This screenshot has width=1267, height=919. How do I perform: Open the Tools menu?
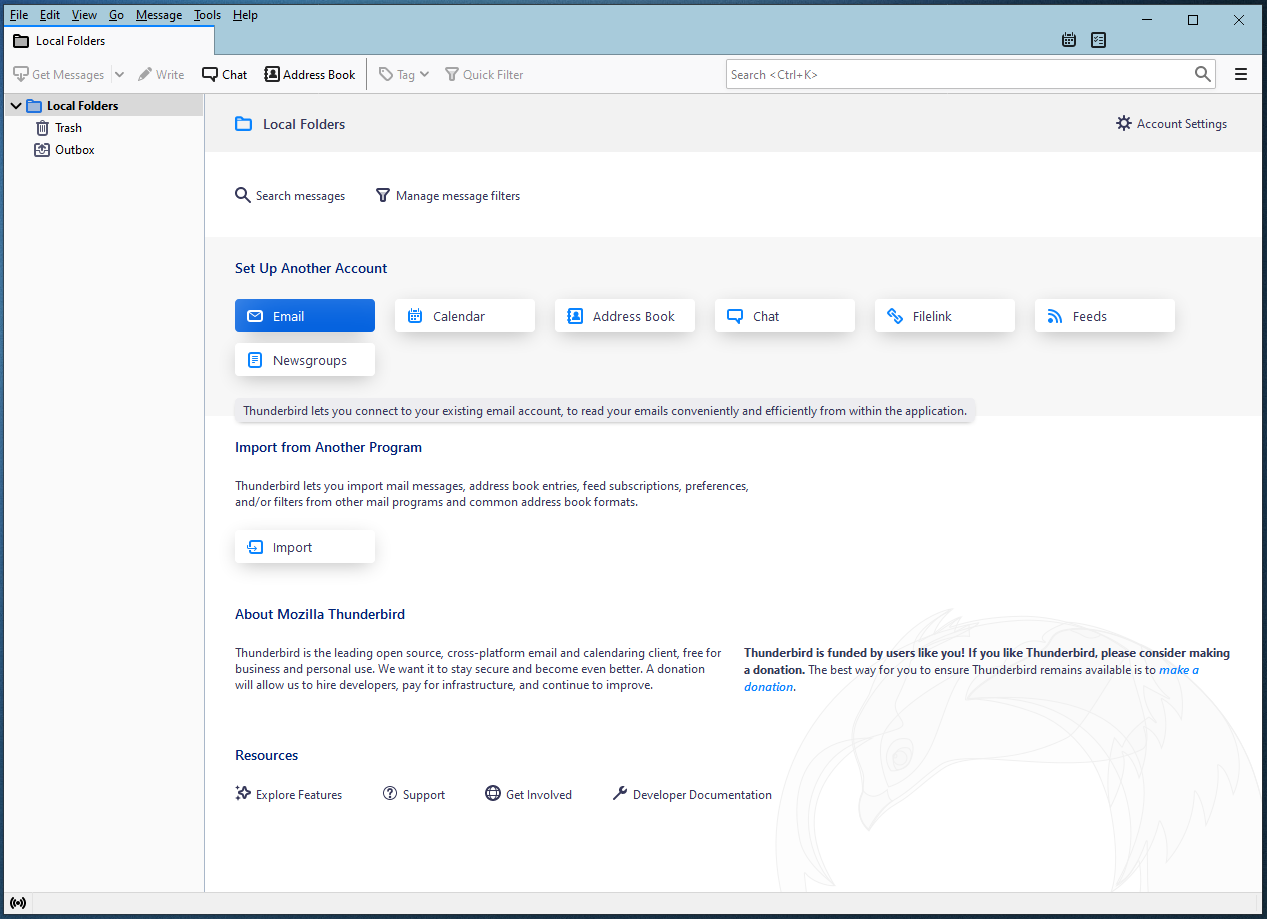point(207,15)
